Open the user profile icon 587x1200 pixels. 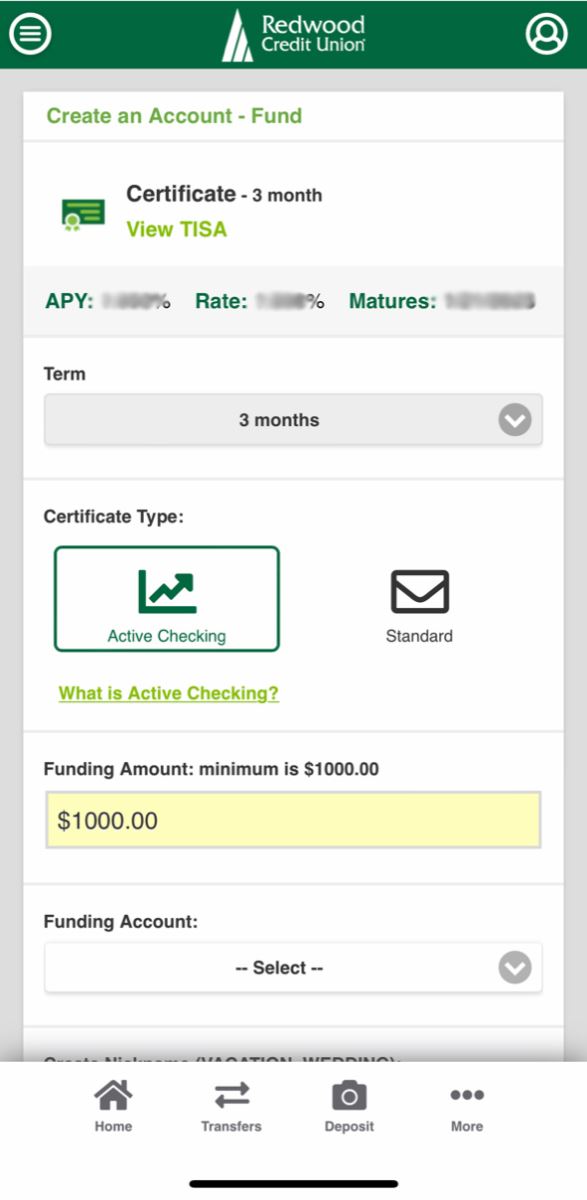[546, 34]
